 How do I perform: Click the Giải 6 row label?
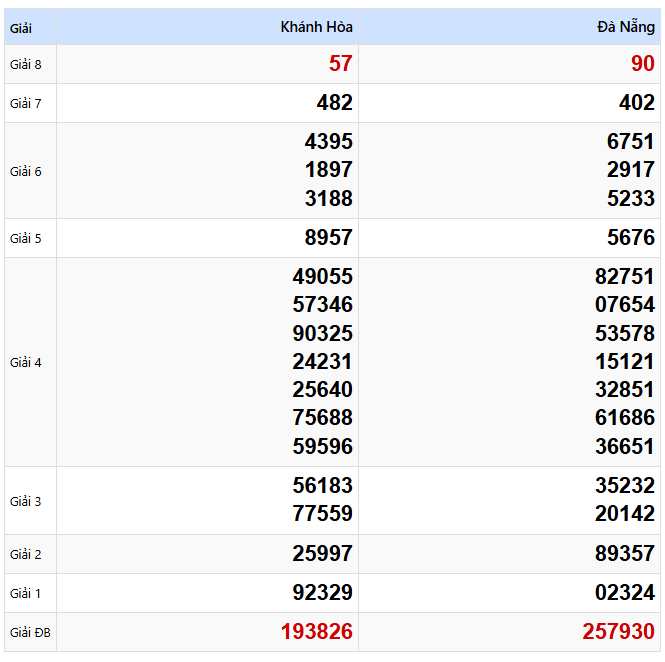pos(25,171)
